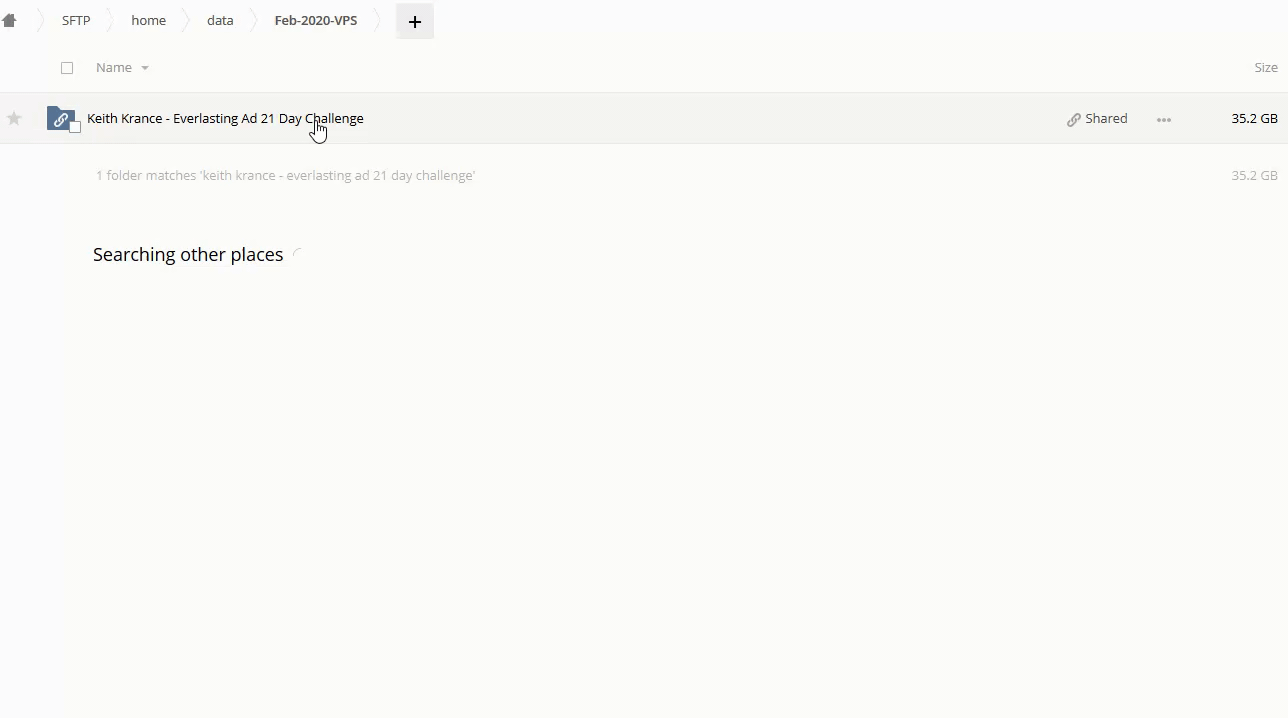
Task: Tick the checkbox on the Keith Krance folder
Action: (x=75, y=127)
